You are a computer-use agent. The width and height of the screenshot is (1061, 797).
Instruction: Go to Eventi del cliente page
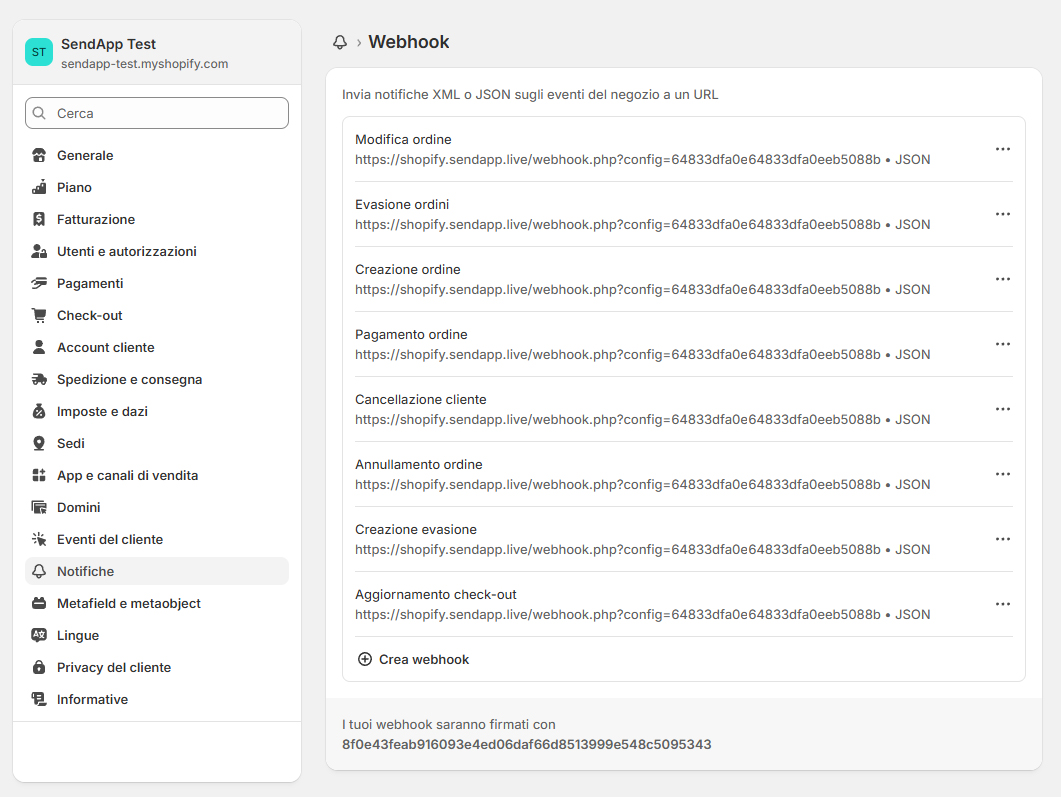coord(157,539)
